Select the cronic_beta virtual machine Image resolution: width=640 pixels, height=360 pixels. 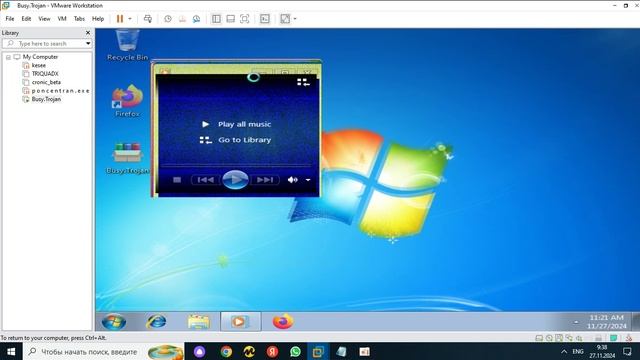46,82
